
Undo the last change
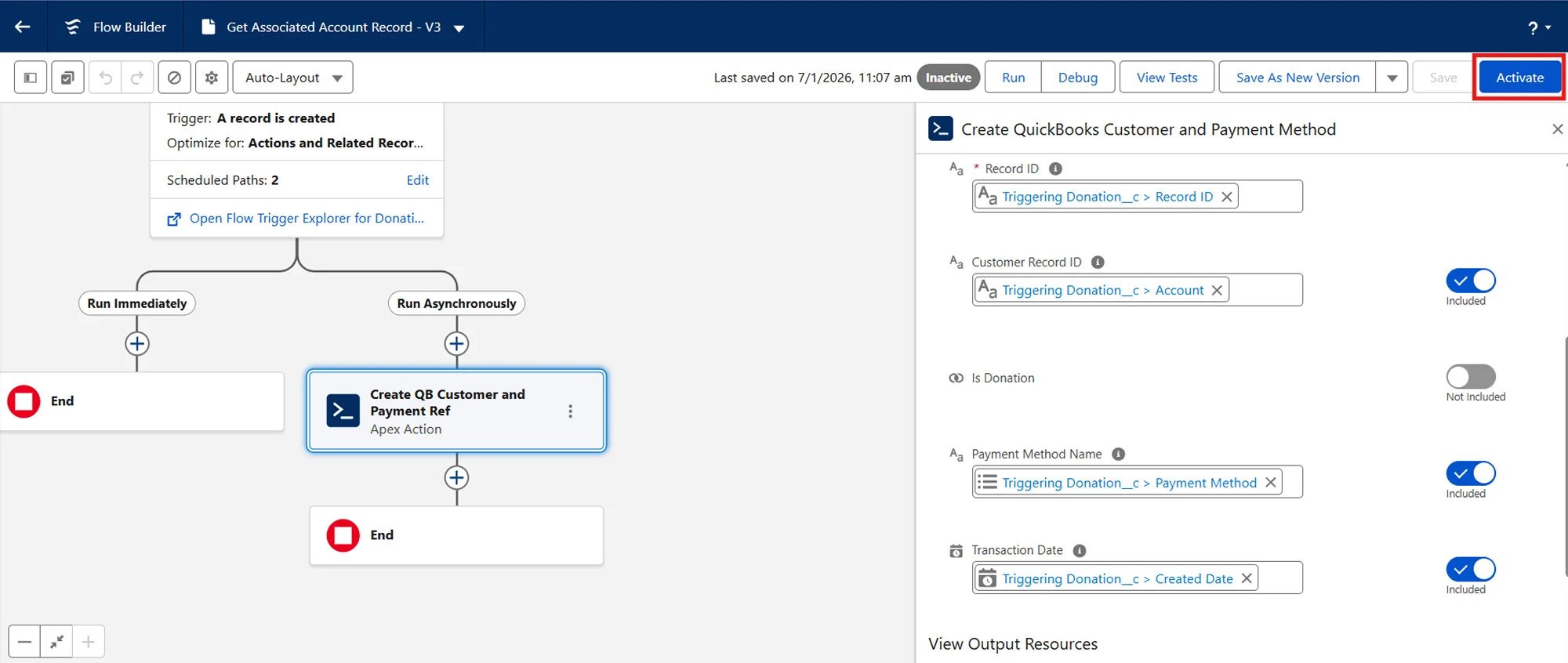point(105,78)
